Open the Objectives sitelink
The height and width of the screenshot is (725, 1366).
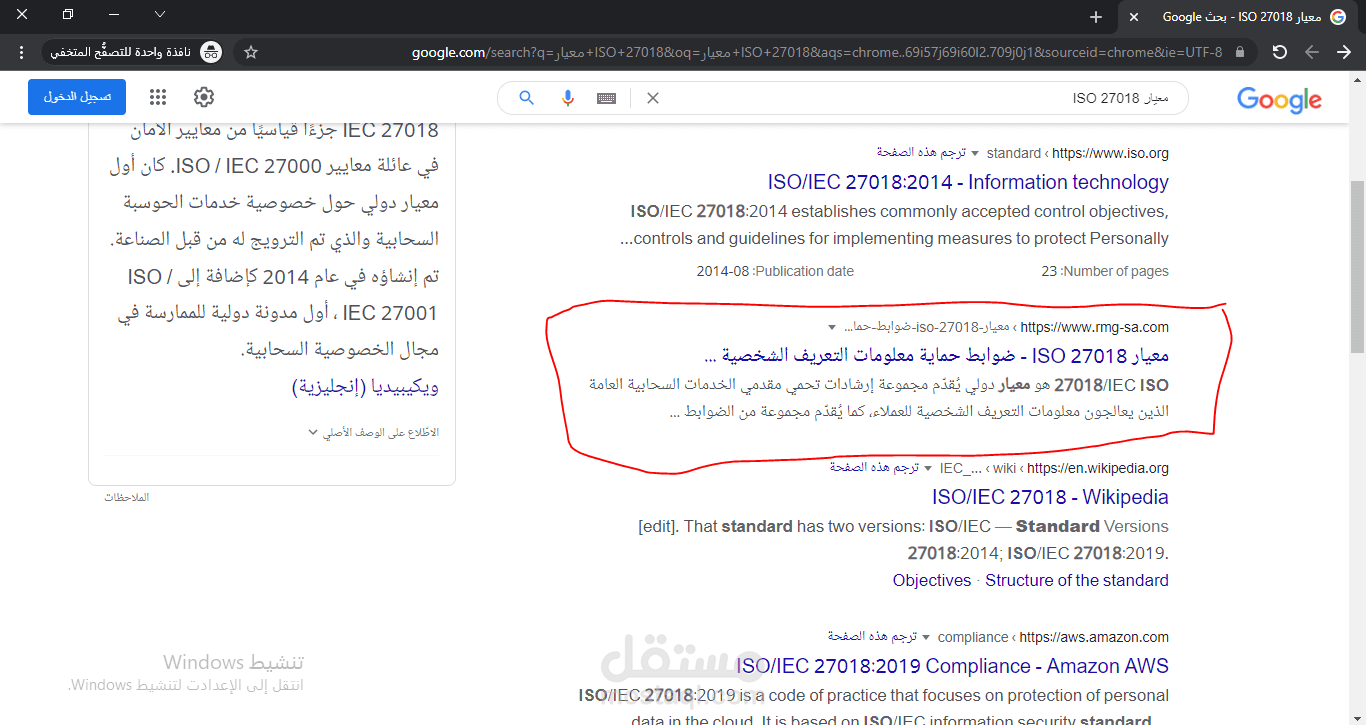click(932, 580)
